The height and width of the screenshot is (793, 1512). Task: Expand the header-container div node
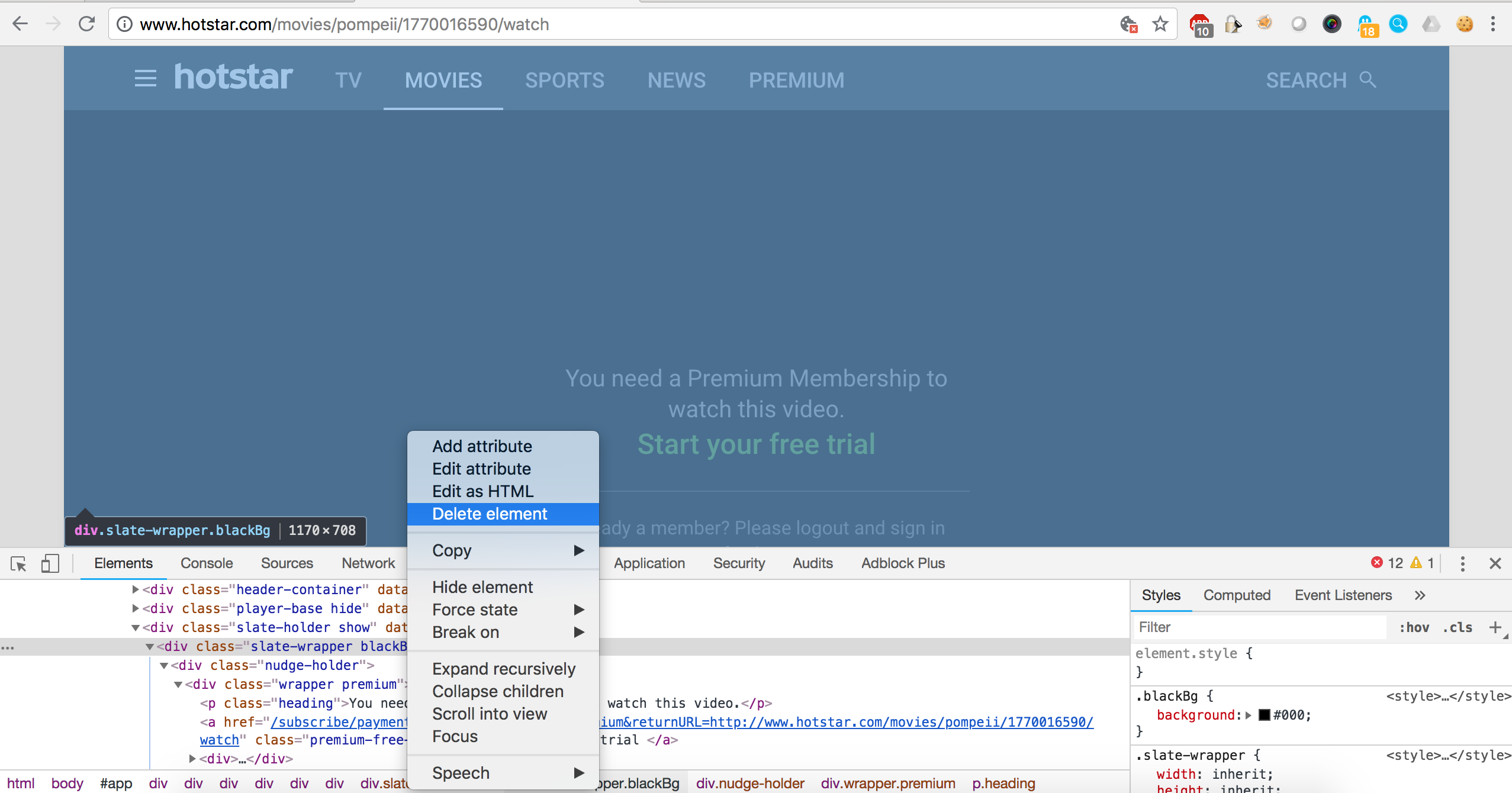pyautogui.click(x=136, y=589)
